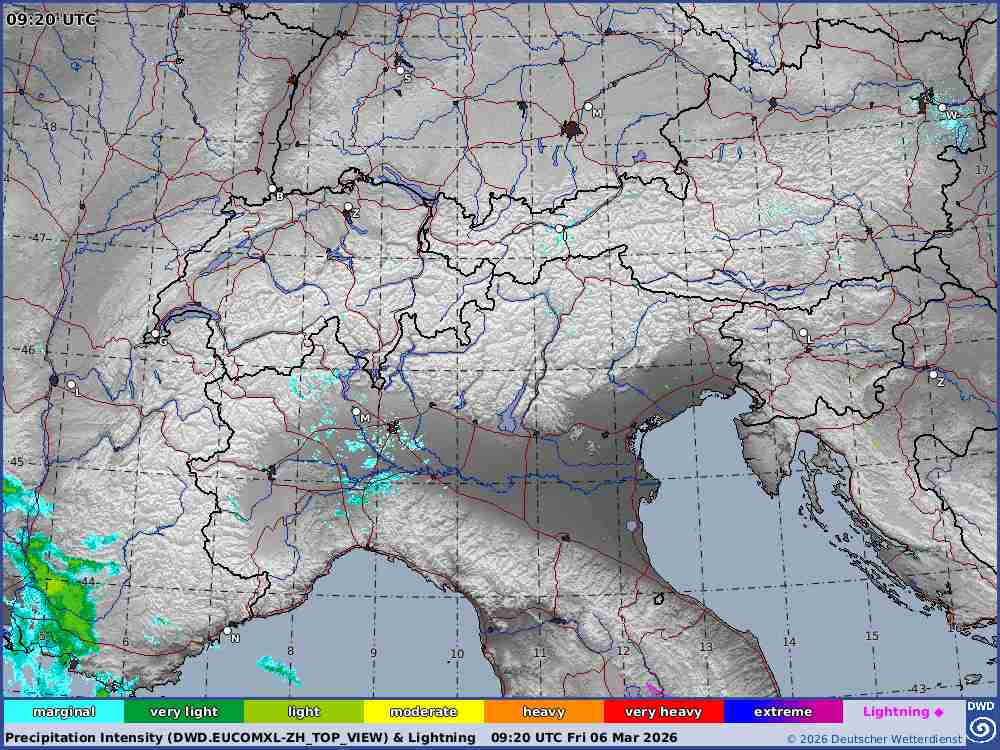Click the Stuttgart city marker labeled S
This screenshot has width=1000, height=750.
tap(400, 70)
